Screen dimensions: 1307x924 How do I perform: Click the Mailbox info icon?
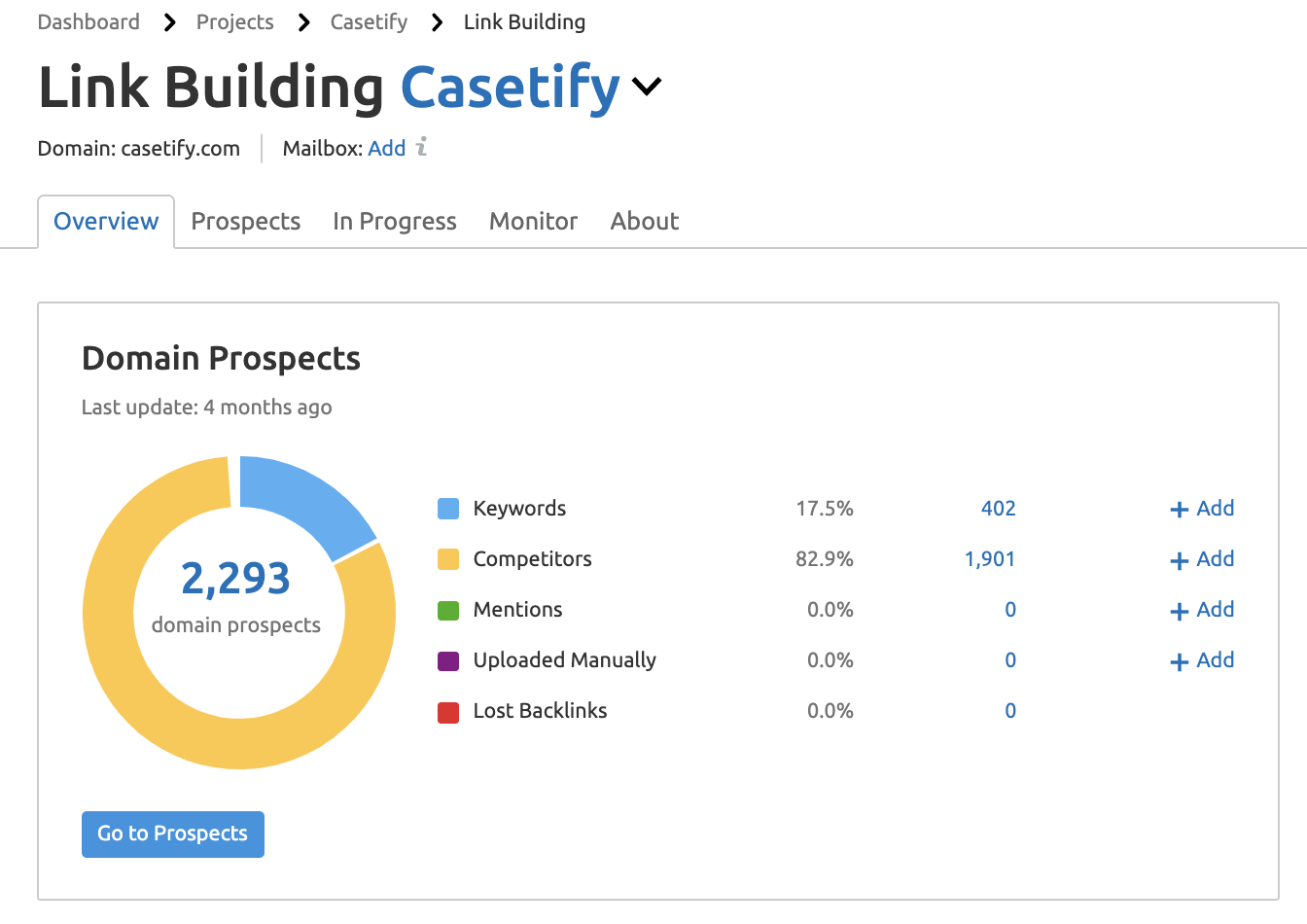(x=421, y=148)
